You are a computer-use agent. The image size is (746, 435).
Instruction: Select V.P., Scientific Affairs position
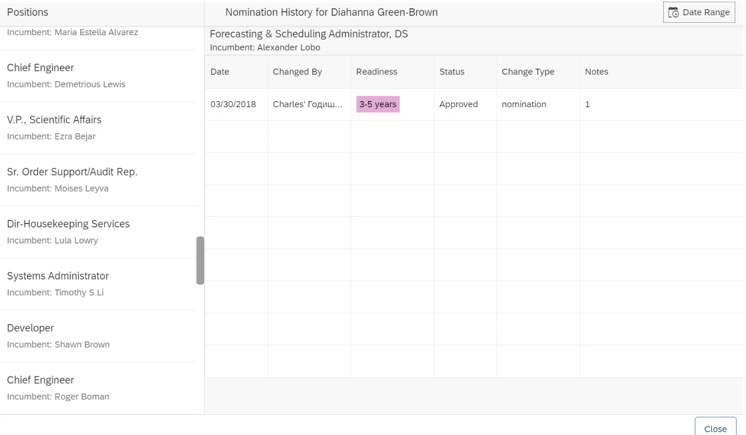[x=100, y=128]
